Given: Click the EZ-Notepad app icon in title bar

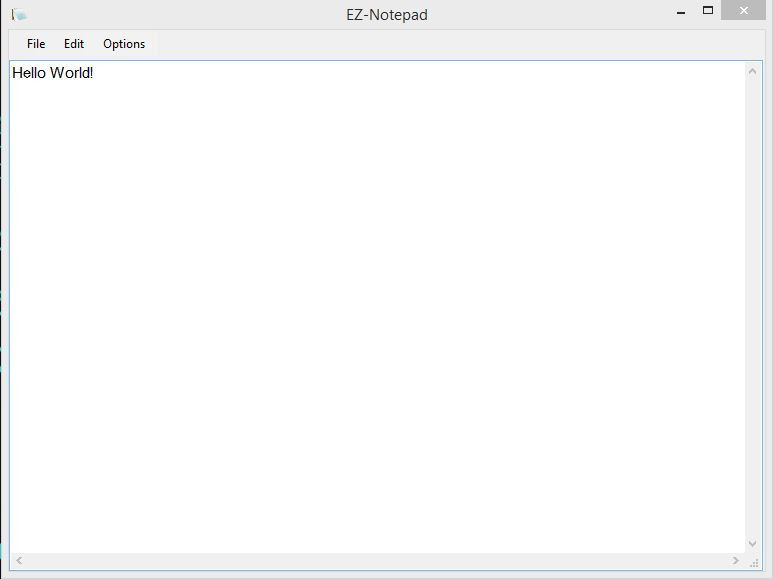Looking at the screenshot, I should click(x=19, y=15).
